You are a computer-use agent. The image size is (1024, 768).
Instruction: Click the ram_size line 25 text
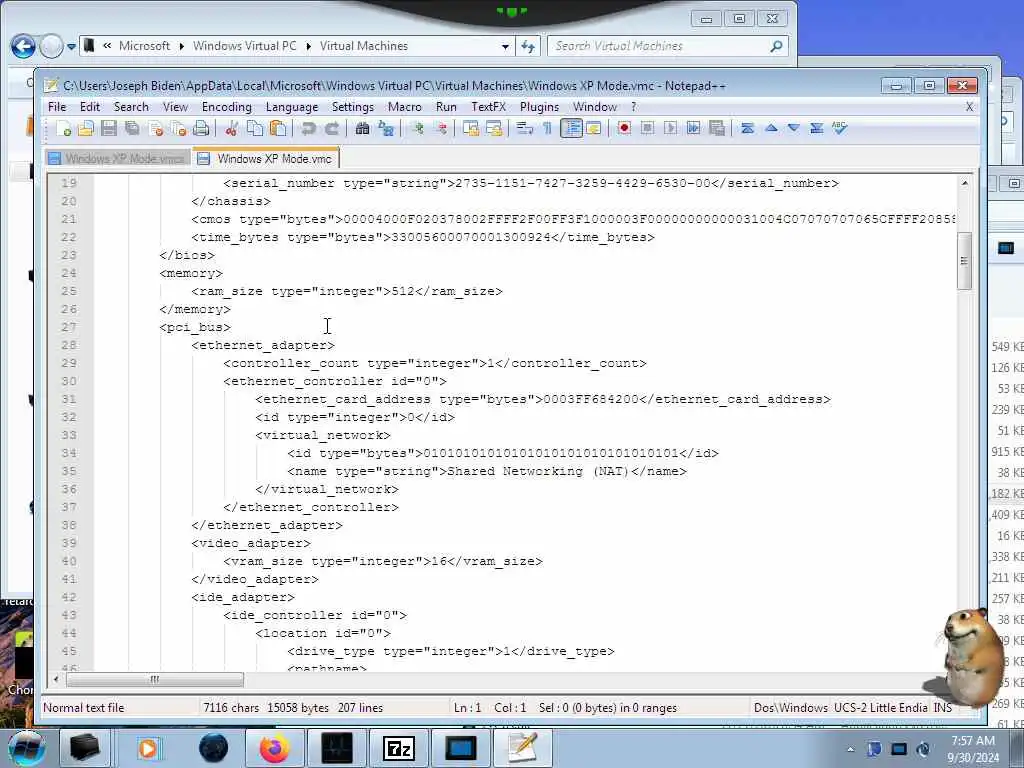[x=347, y=291]
